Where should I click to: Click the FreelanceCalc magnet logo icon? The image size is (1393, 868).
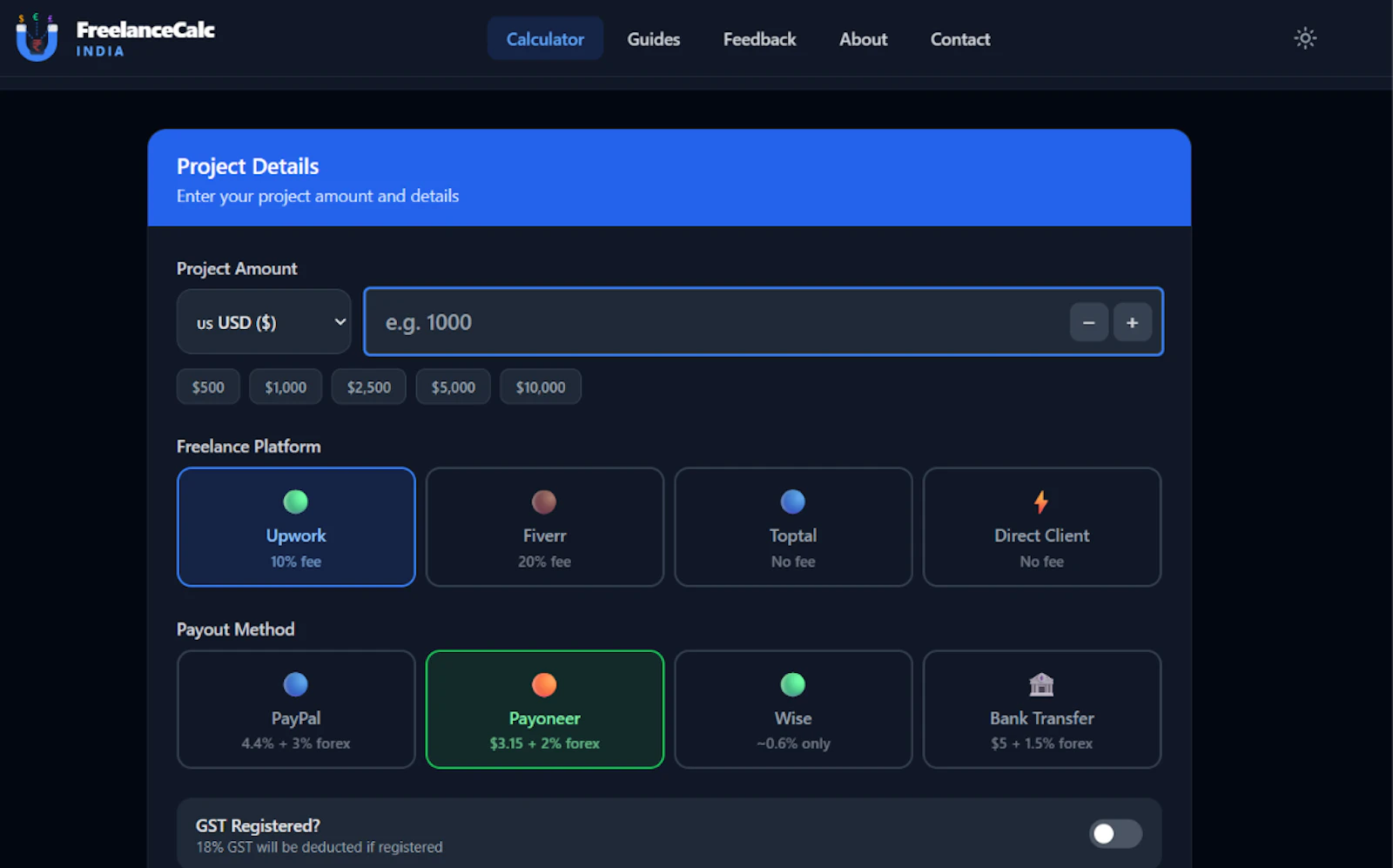coord(37,37)
